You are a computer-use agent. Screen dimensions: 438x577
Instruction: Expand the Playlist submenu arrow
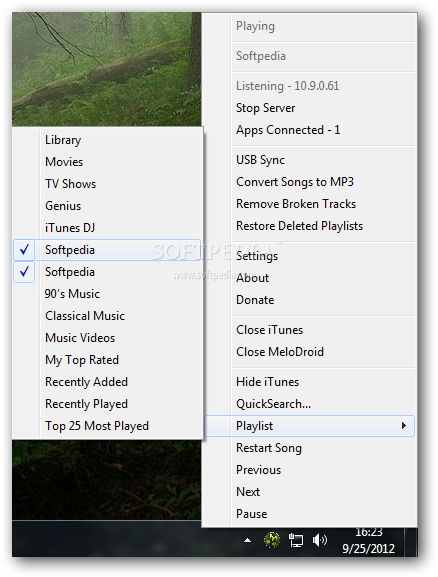[404, 426]
